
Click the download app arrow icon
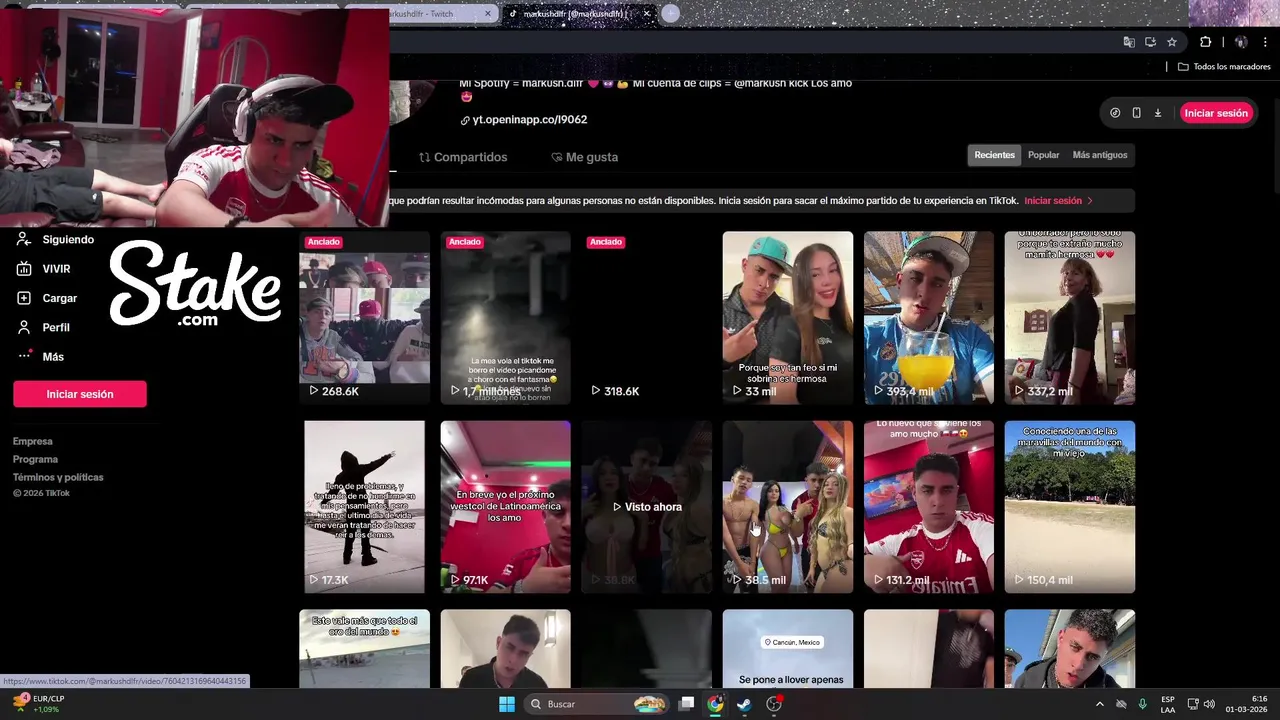[x=1158, y=113]
